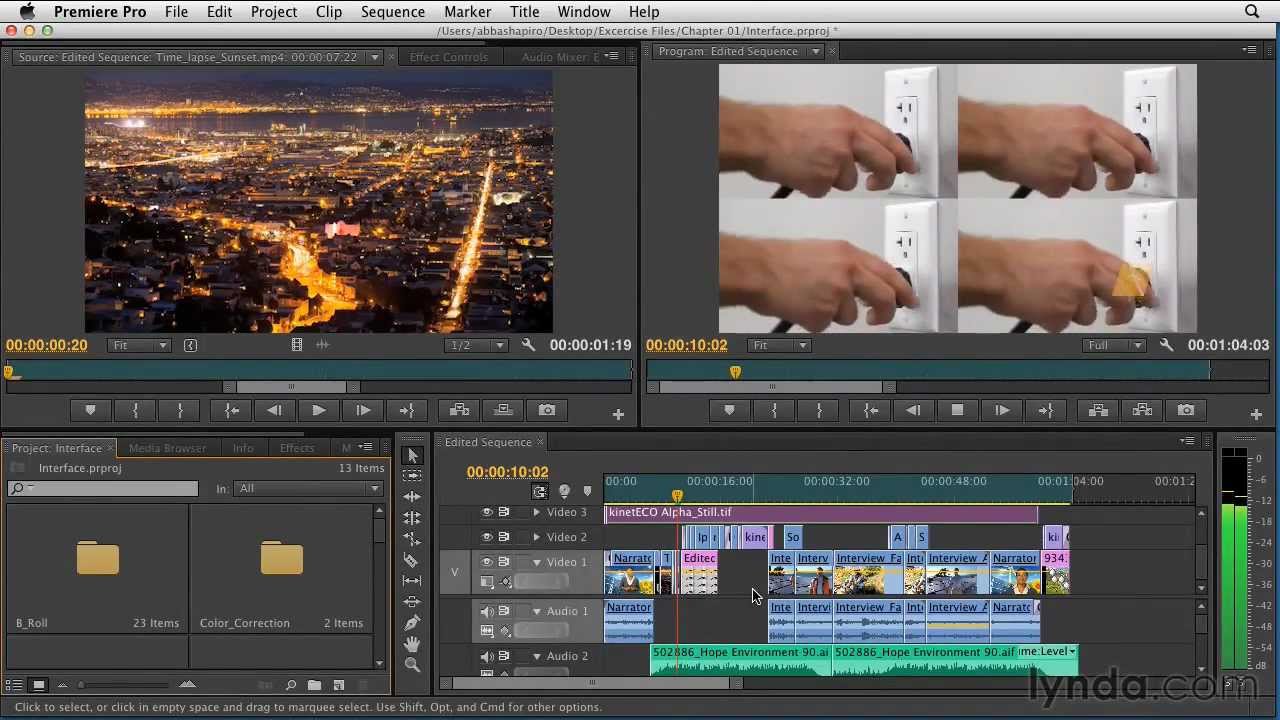Image resolution: width=1280 pixels, height=720 pixels.
Task: Select the Pen tool
Action: pos(412,623)
